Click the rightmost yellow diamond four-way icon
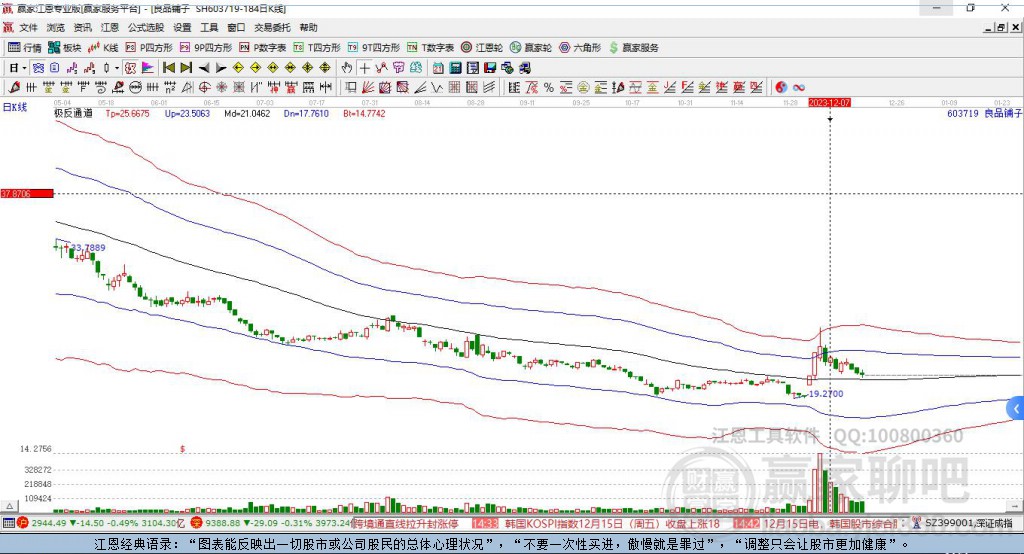This screenshot has height=554, width=1024. 325,68
